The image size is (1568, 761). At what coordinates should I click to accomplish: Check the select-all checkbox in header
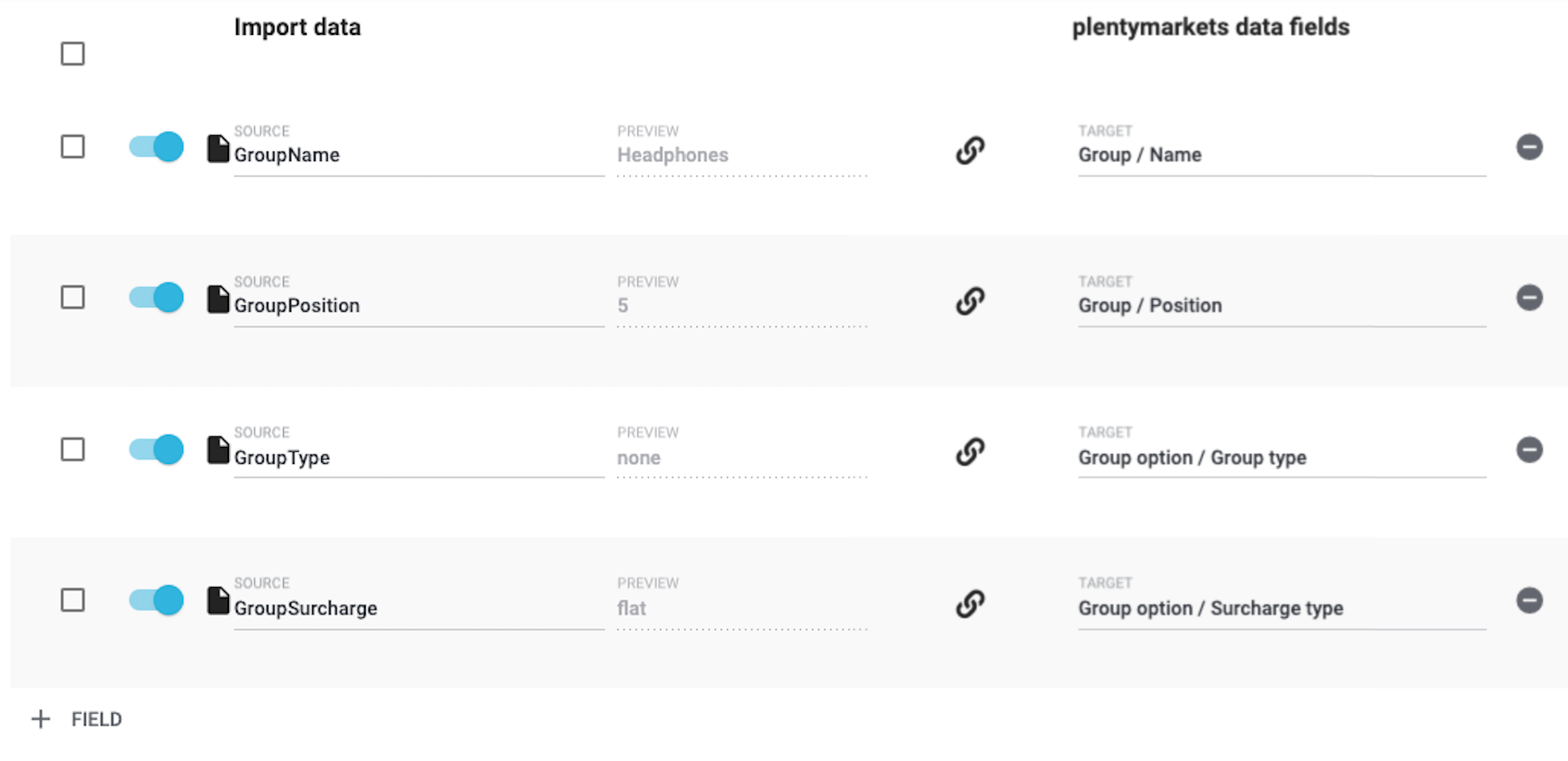click(73, 54)
